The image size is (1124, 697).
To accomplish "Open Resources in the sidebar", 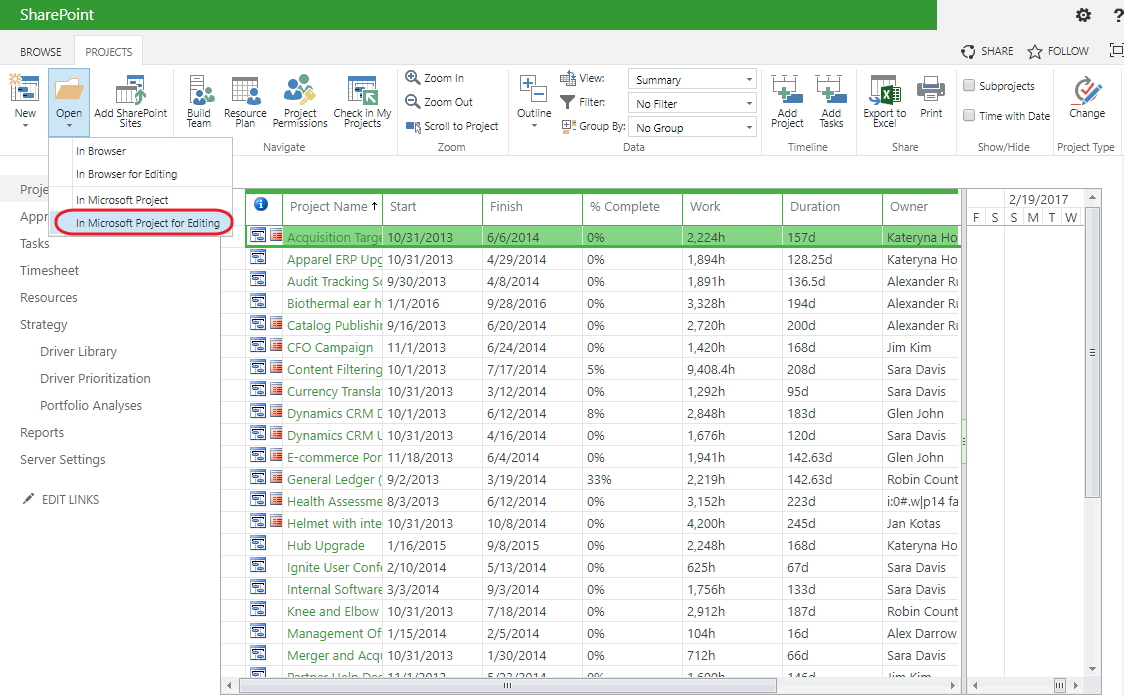I will point(49,298).
